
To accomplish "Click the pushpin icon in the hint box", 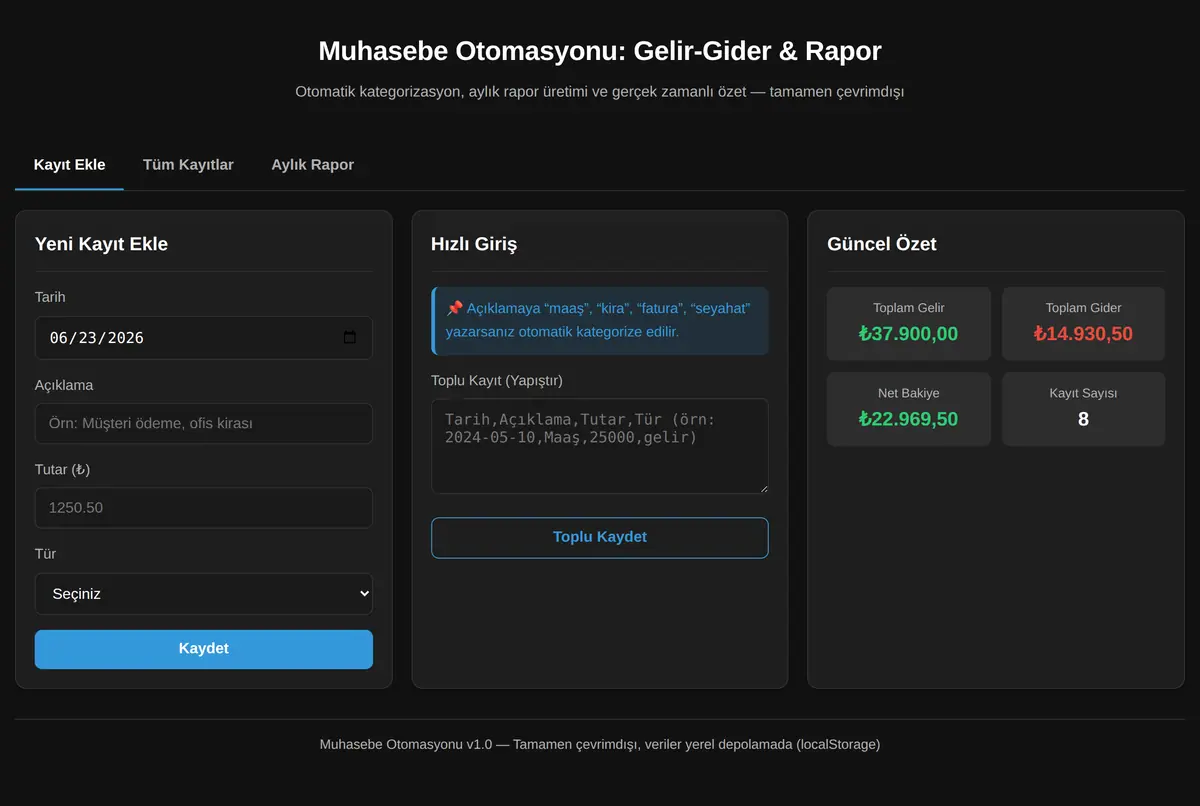I will point(454,307).
